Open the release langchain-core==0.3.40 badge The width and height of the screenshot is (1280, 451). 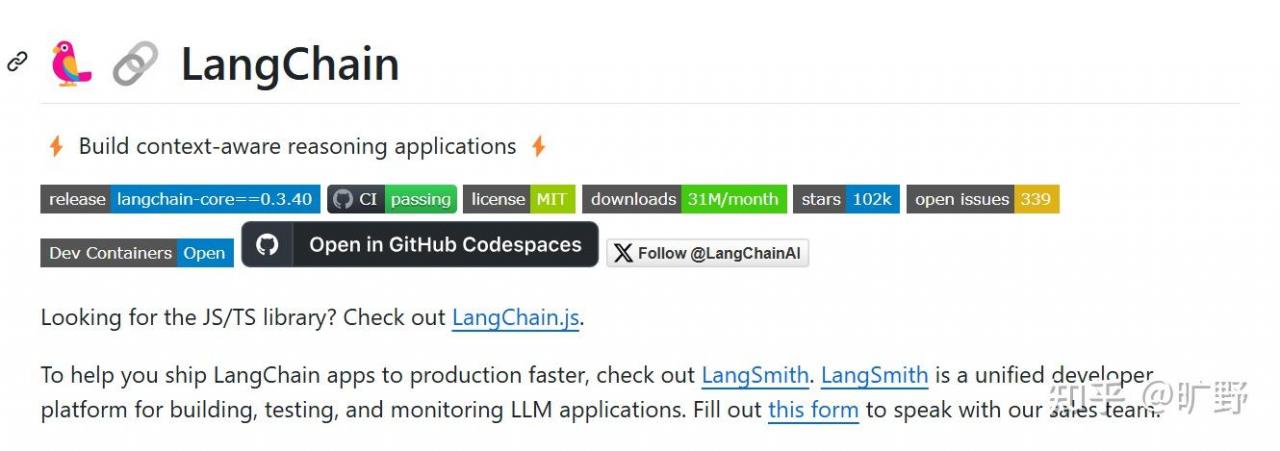tap(181, 199)
